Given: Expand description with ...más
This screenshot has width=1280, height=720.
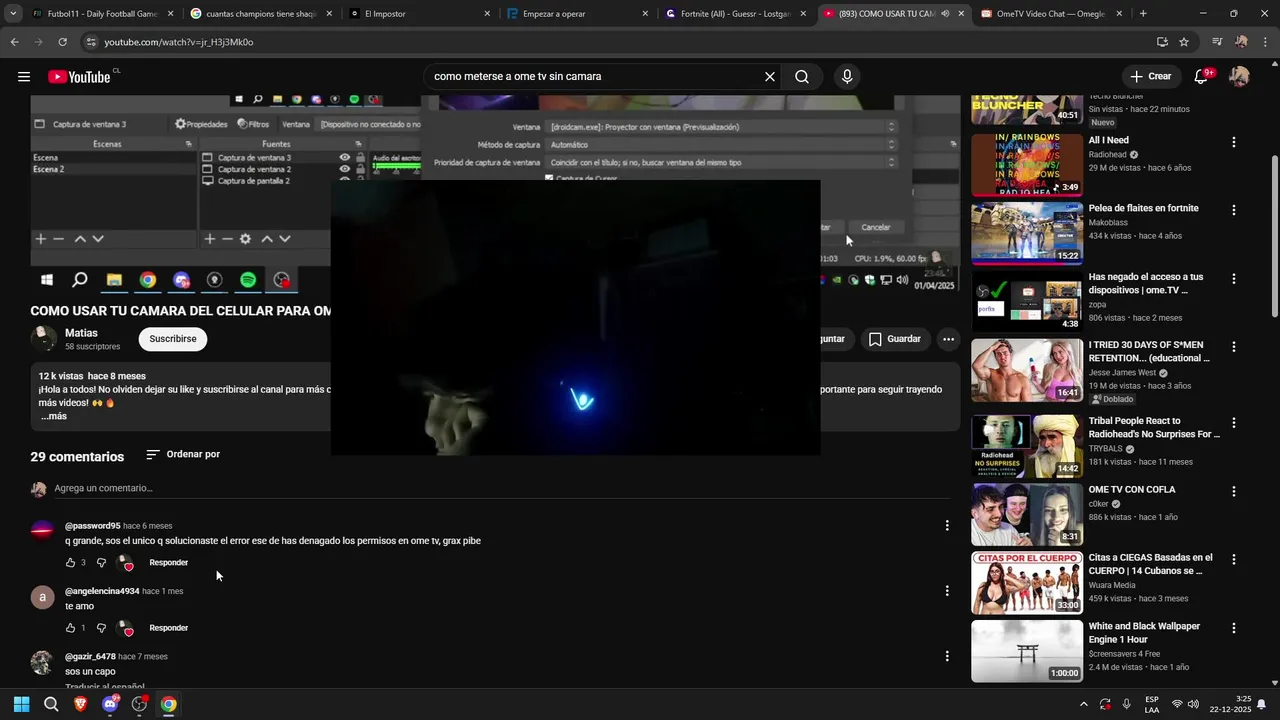Looking at the screenshot, I should [x=54, y=416].
